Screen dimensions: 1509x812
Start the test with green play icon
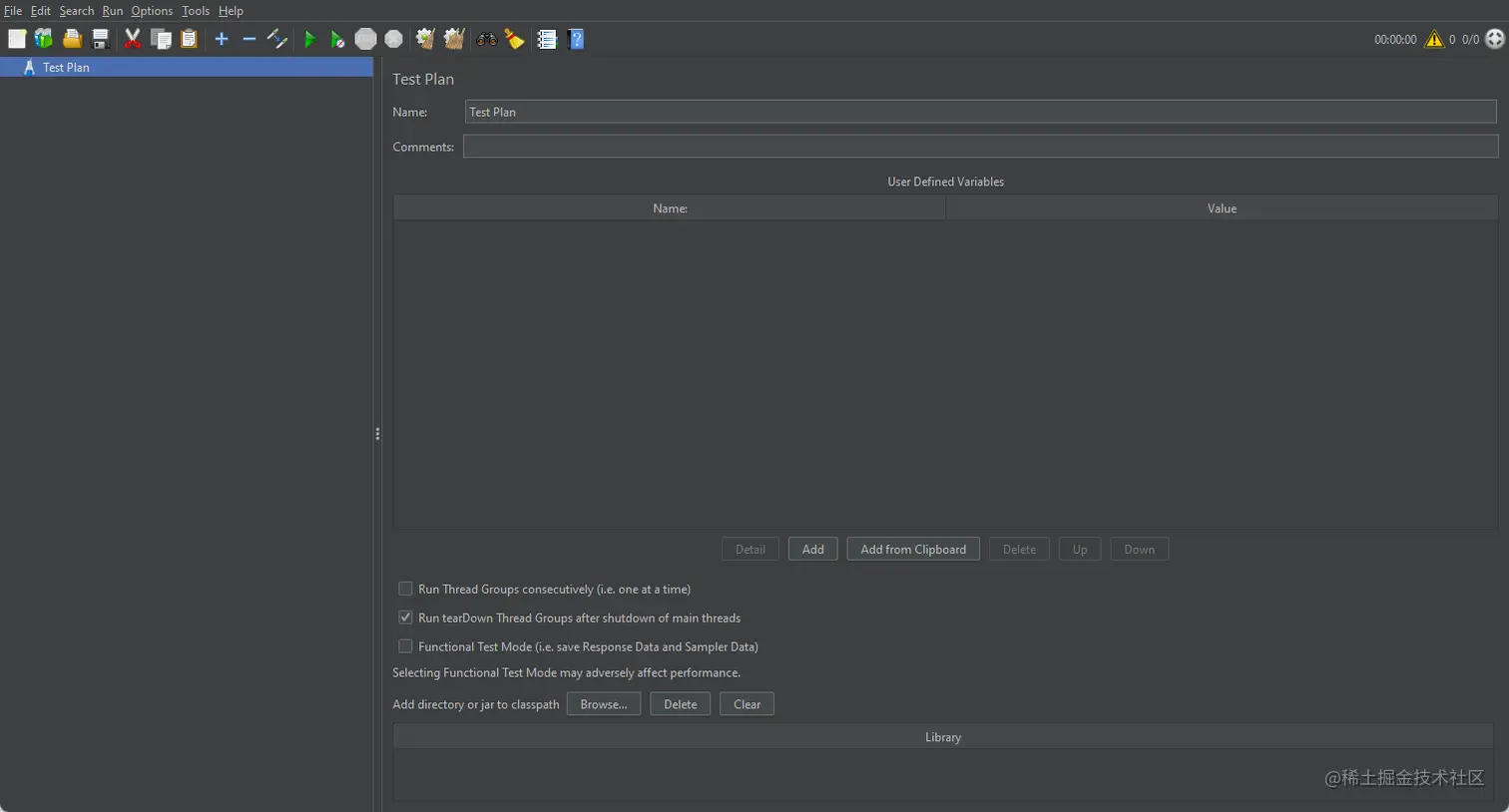pyautogui.click(x=309, y=39)
